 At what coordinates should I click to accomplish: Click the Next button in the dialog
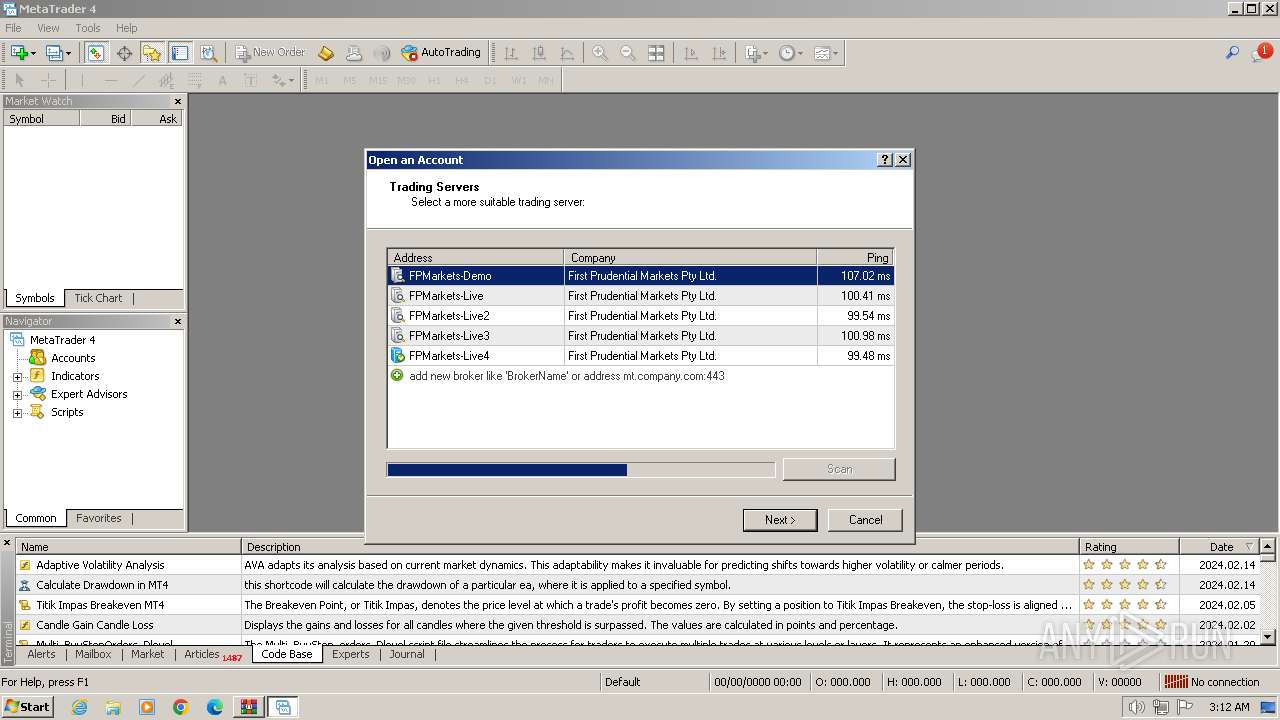780,520
